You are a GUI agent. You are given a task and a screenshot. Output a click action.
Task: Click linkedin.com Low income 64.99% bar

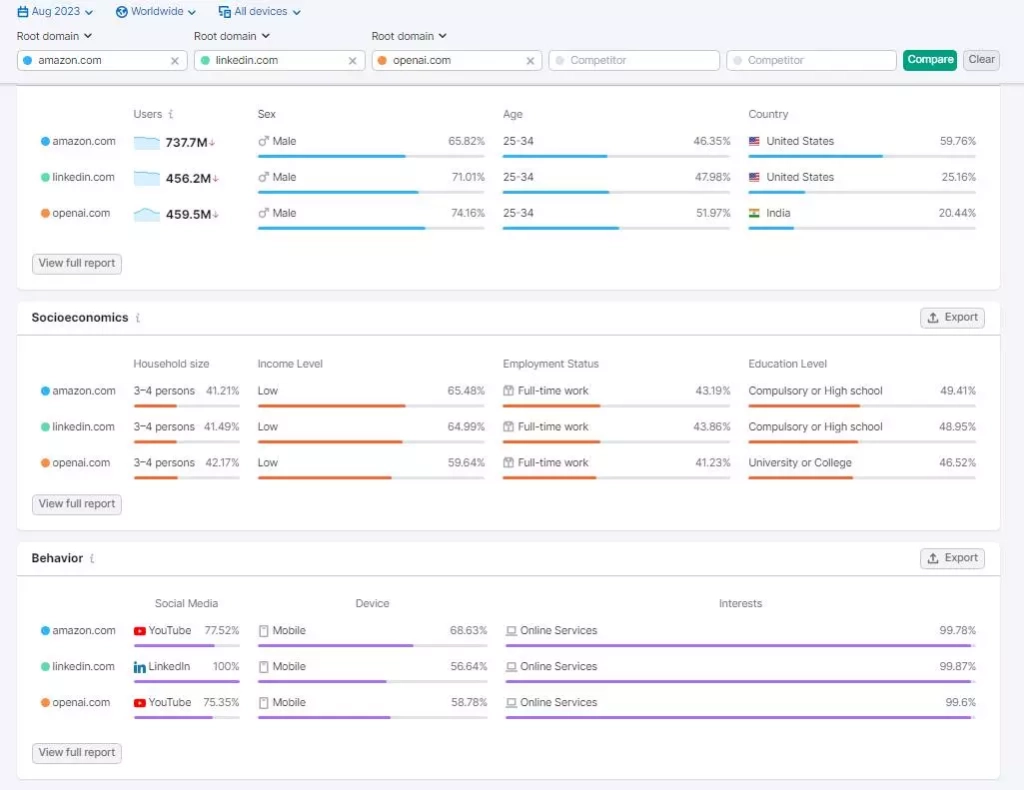point(371,442)
